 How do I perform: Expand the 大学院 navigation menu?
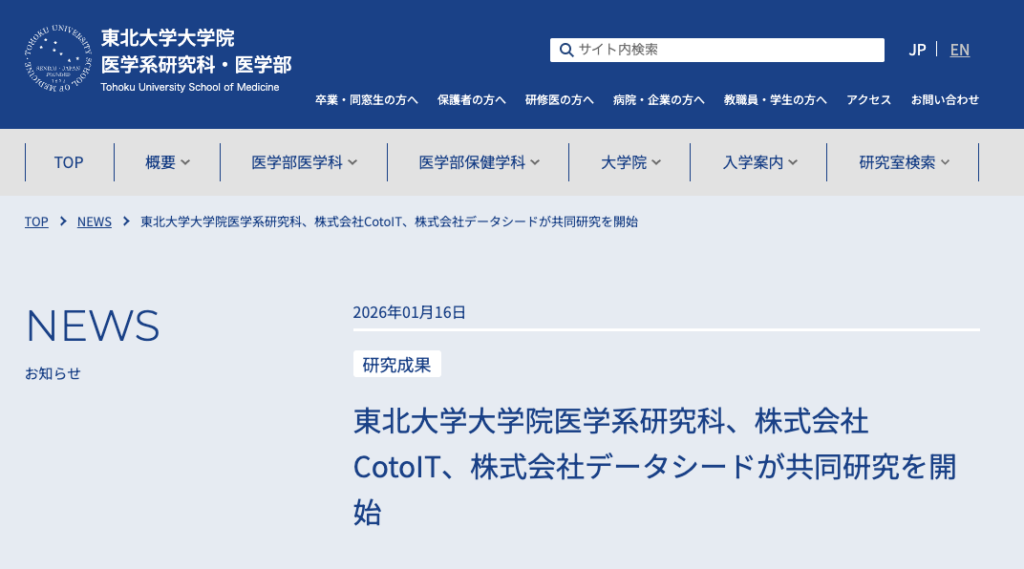click(630, 162)
